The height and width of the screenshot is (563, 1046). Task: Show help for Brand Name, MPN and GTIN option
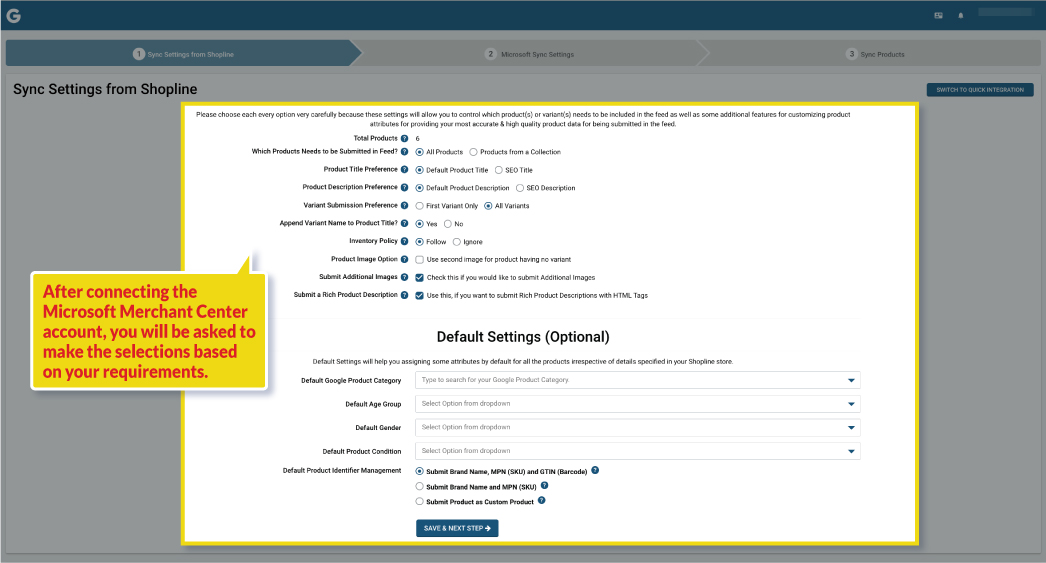tap(595, 470)
